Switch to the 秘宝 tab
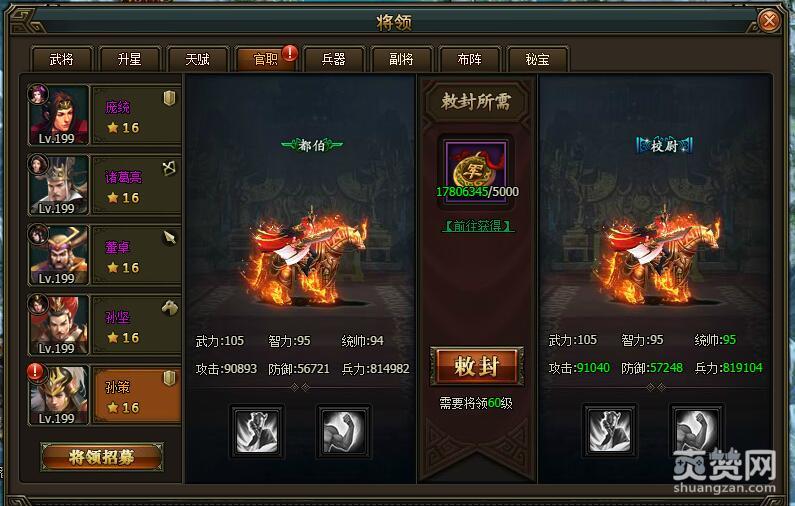This screenshot has width=795, height=506. (x=537, y=59)
